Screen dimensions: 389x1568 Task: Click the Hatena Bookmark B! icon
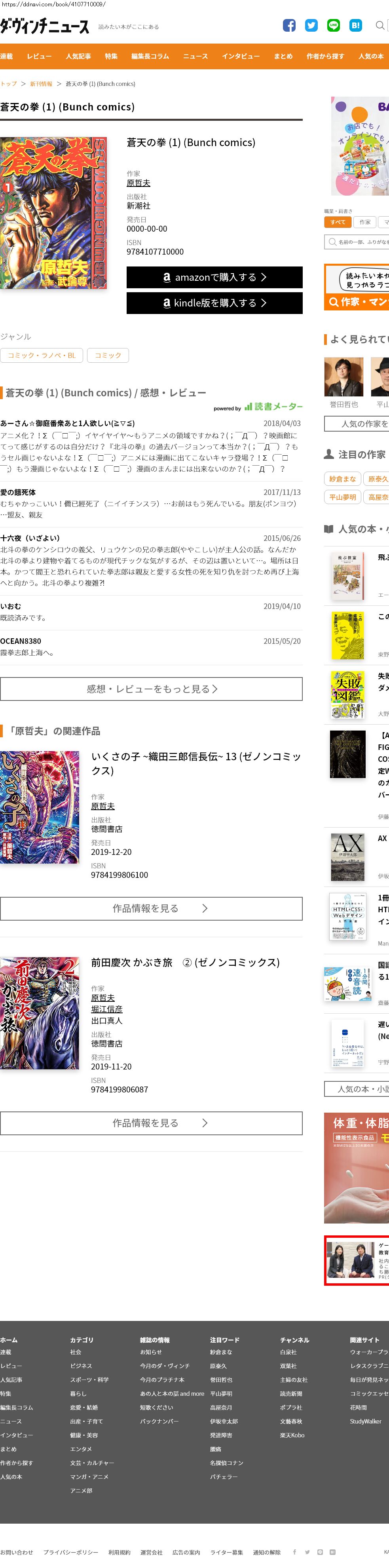pos(355,26)
